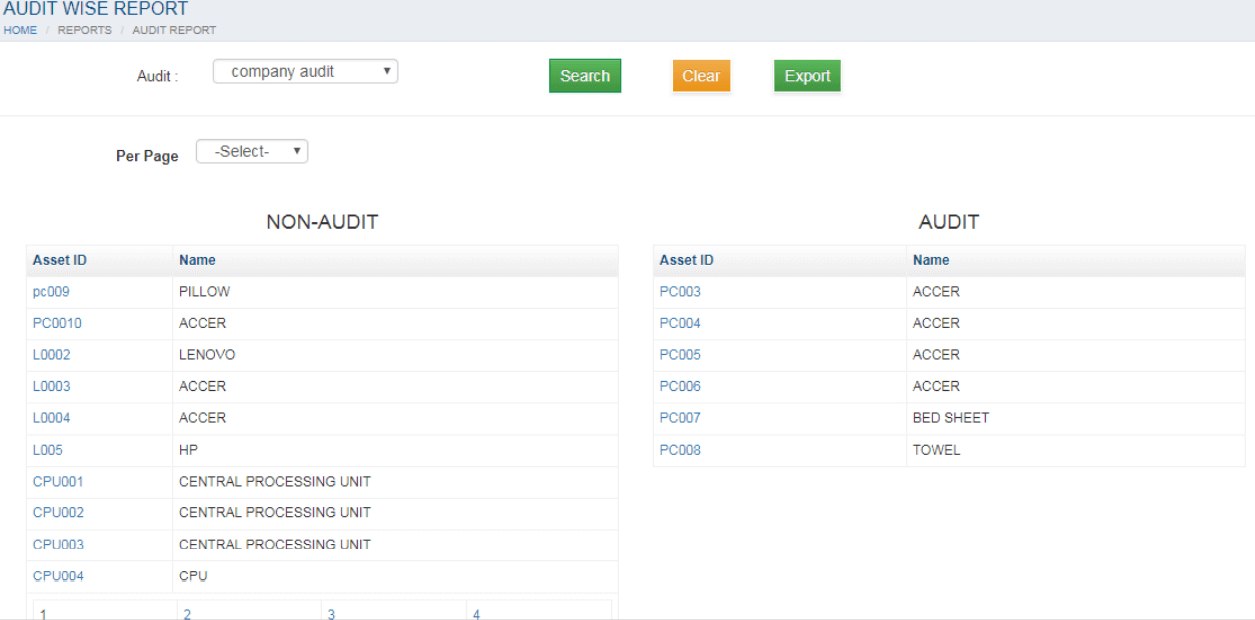Select pagination page 1

44,613
